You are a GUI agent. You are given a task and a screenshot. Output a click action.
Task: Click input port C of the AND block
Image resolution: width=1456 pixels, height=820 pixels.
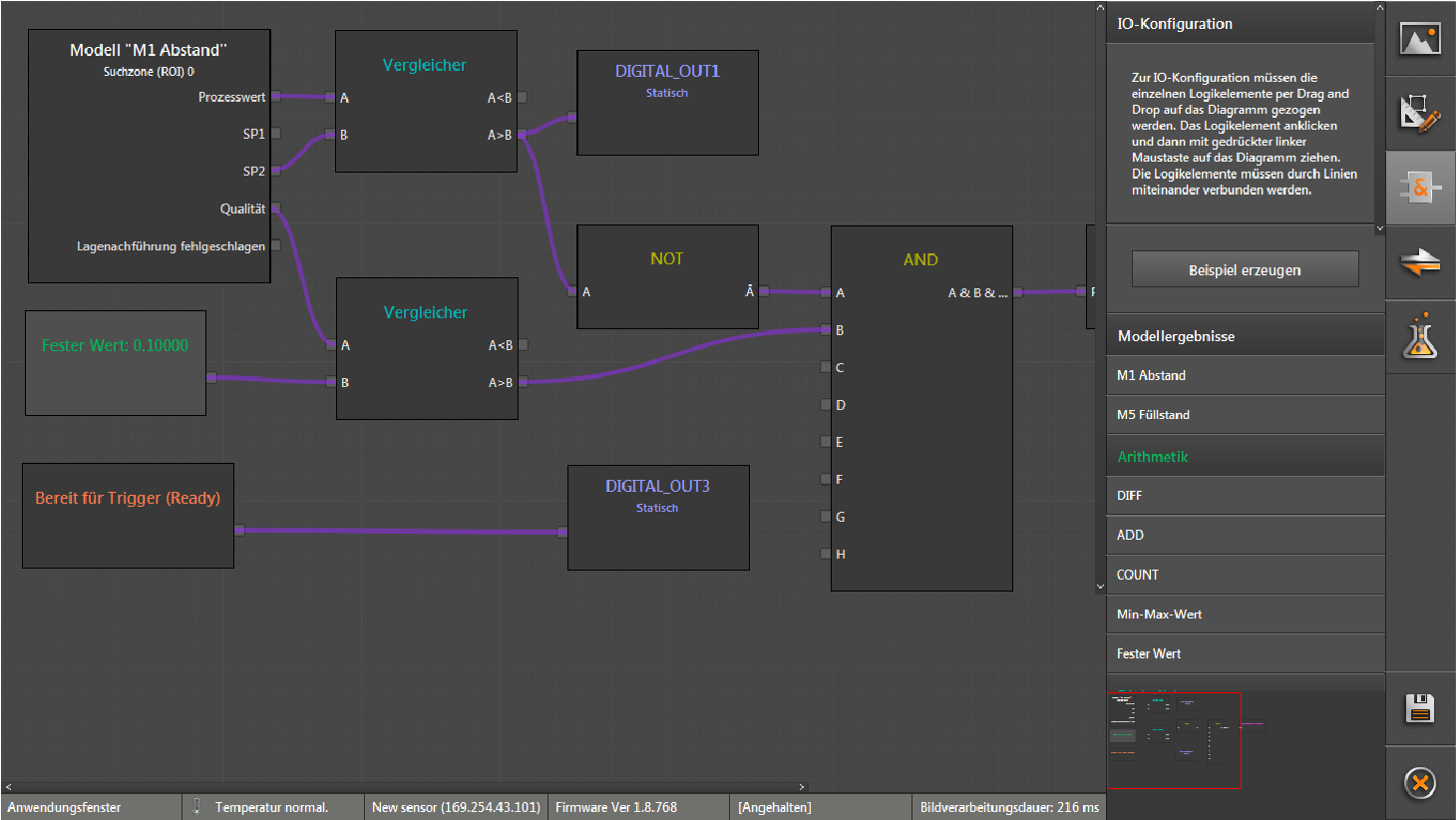pyautogui.click(x=826, y=367)
